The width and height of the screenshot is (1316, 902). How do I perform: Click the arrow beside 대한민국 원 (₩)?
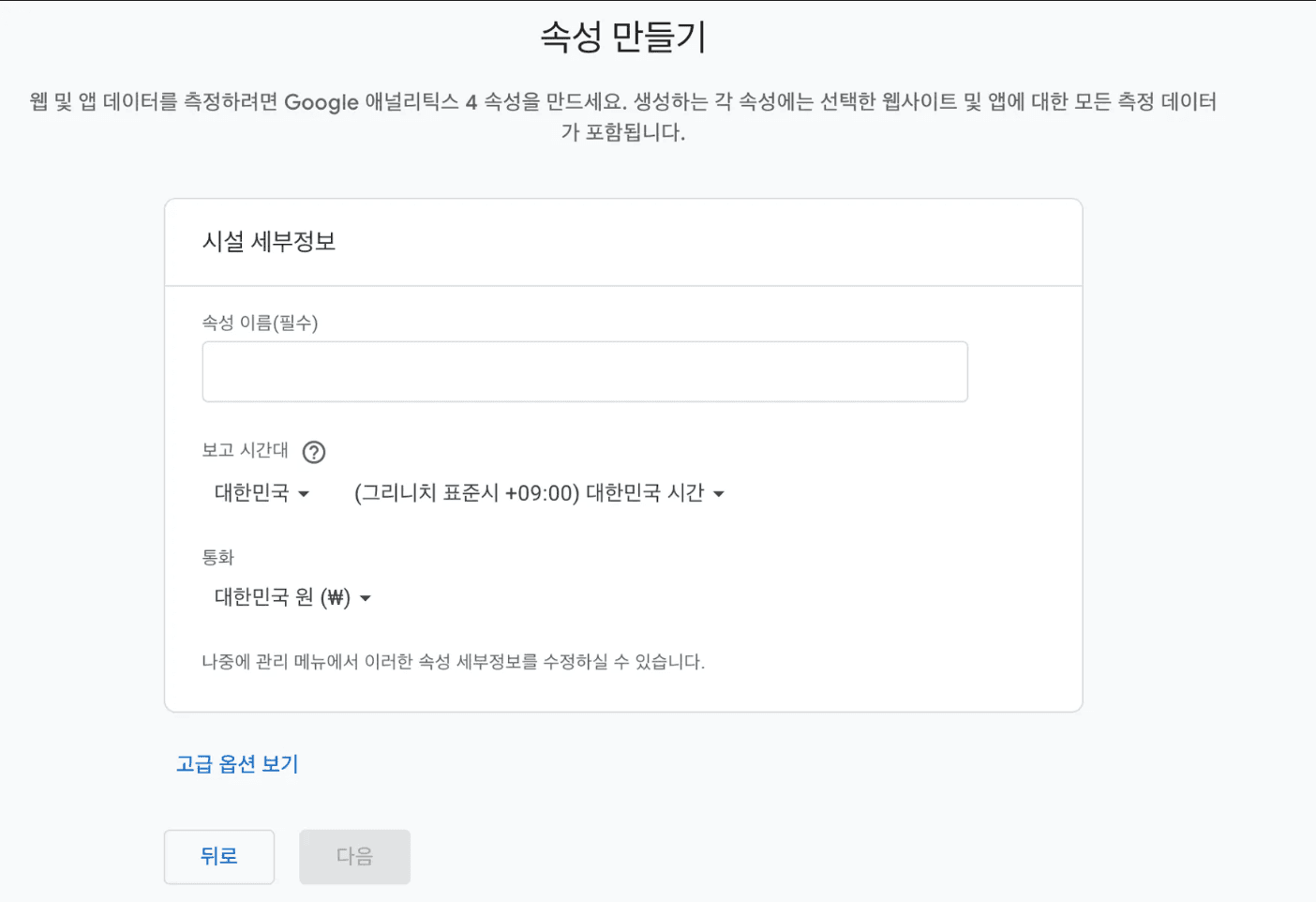[366, 598]
